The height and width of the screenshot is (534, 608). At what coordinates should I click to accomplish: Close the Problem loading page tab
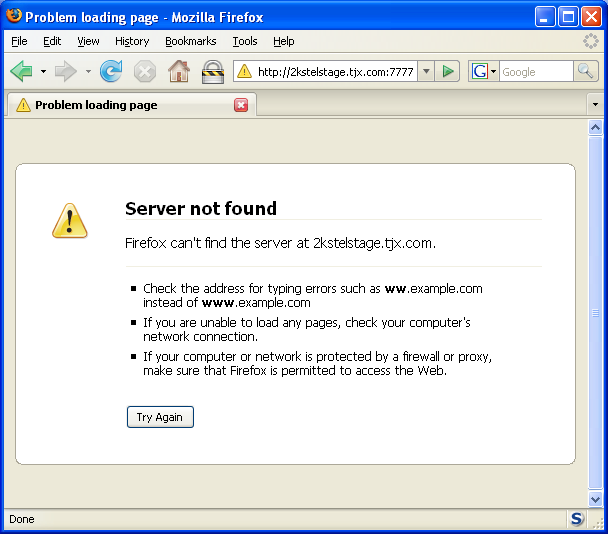click(x=241, y=105)
